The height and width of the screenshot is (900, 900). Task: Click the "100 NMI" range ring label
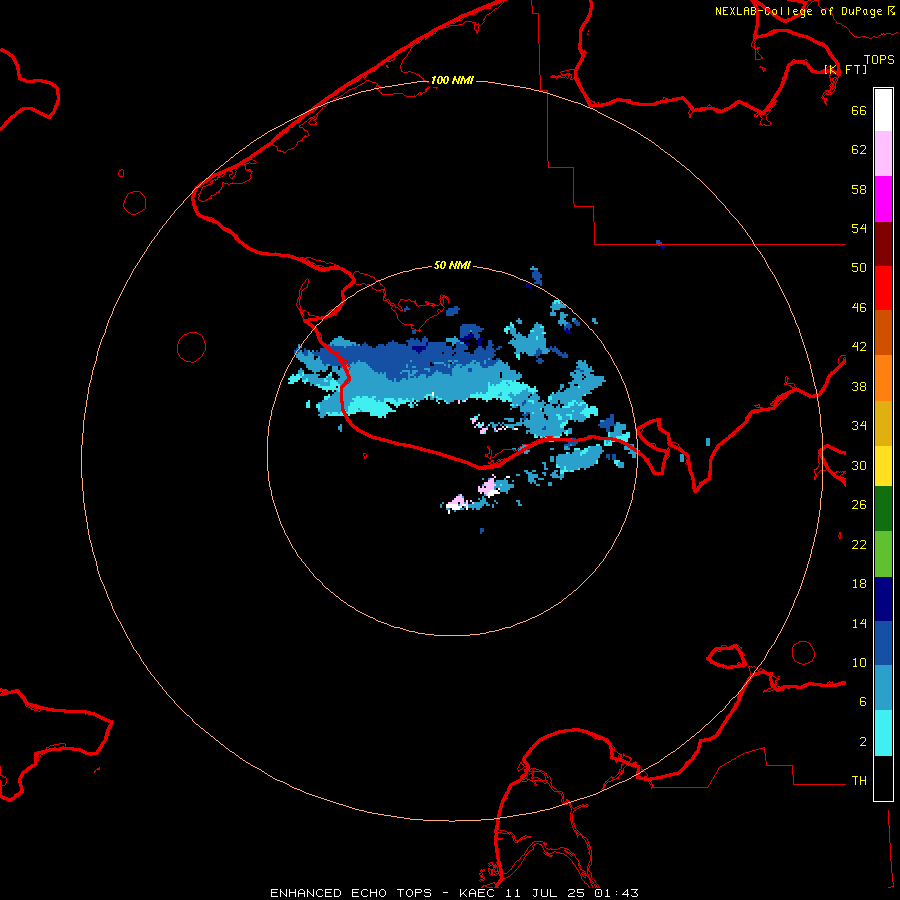452,80
